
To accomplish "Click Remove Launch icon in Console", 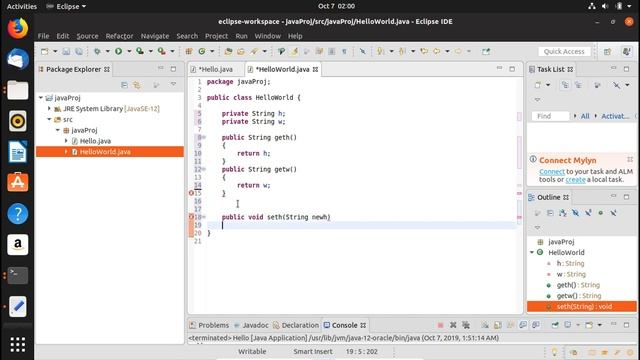I will (x=453, y=325).
